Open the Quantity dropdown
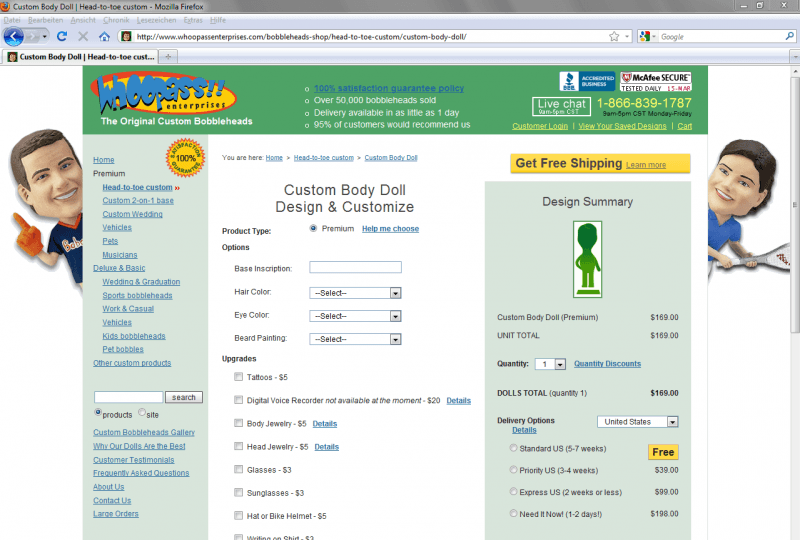Image resolution: width=800 pixels, height=540 pixels. tap(550, 364)
